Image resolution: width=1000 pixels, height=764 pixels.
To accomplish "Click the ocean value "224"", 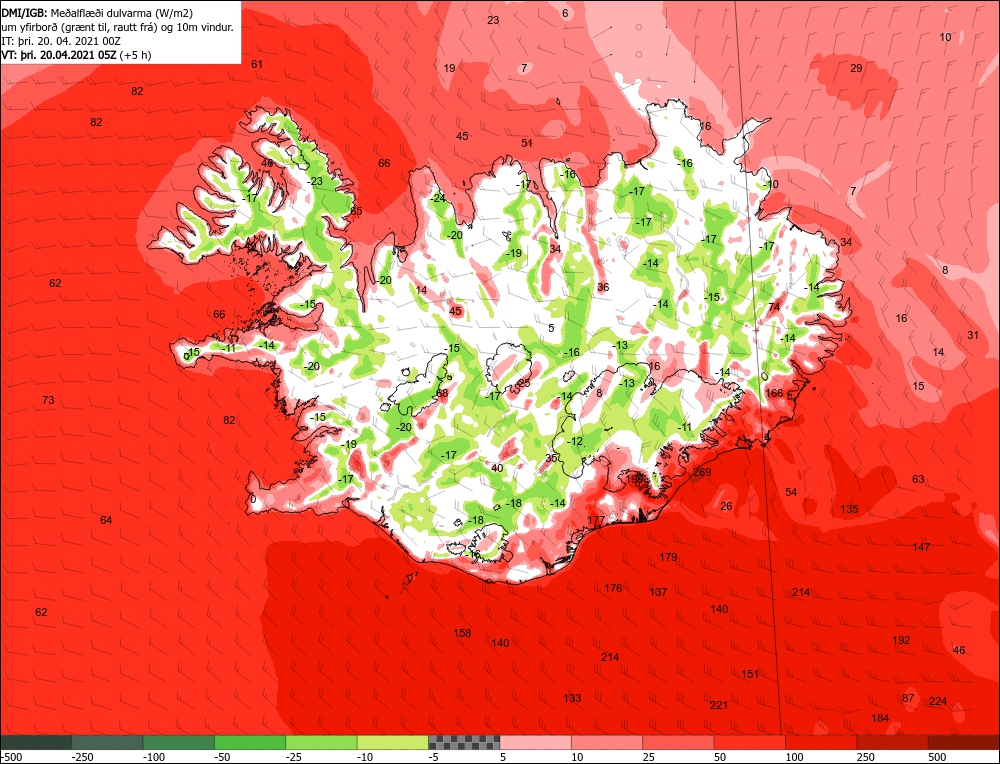I will tap(938, 702).
